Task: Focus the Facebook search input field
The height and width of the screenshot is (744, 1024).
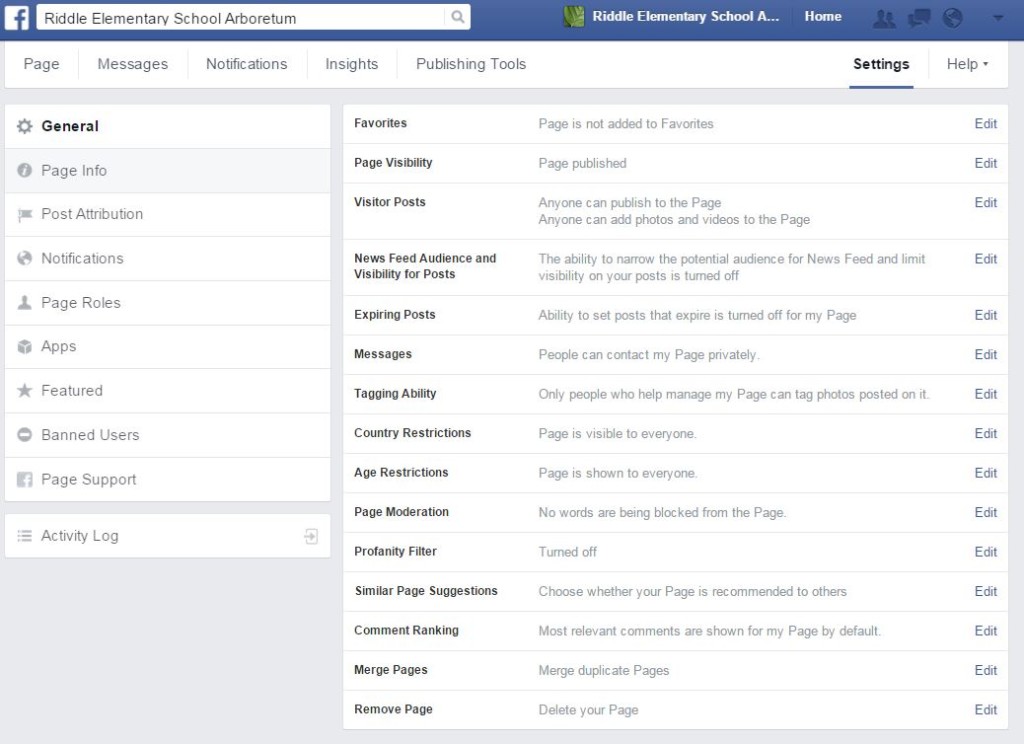Action: coord(242,18)
